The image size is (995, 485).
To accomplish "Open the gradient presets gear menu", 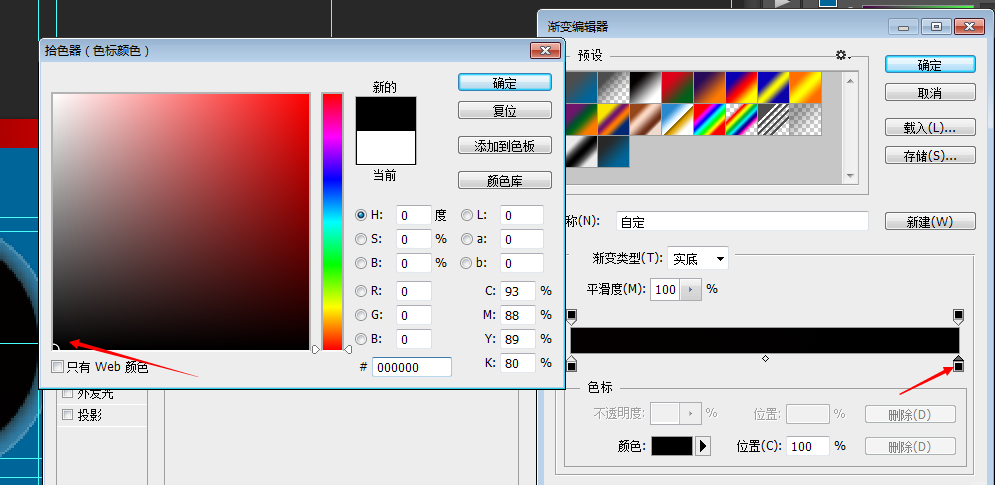I will (843, 56).
